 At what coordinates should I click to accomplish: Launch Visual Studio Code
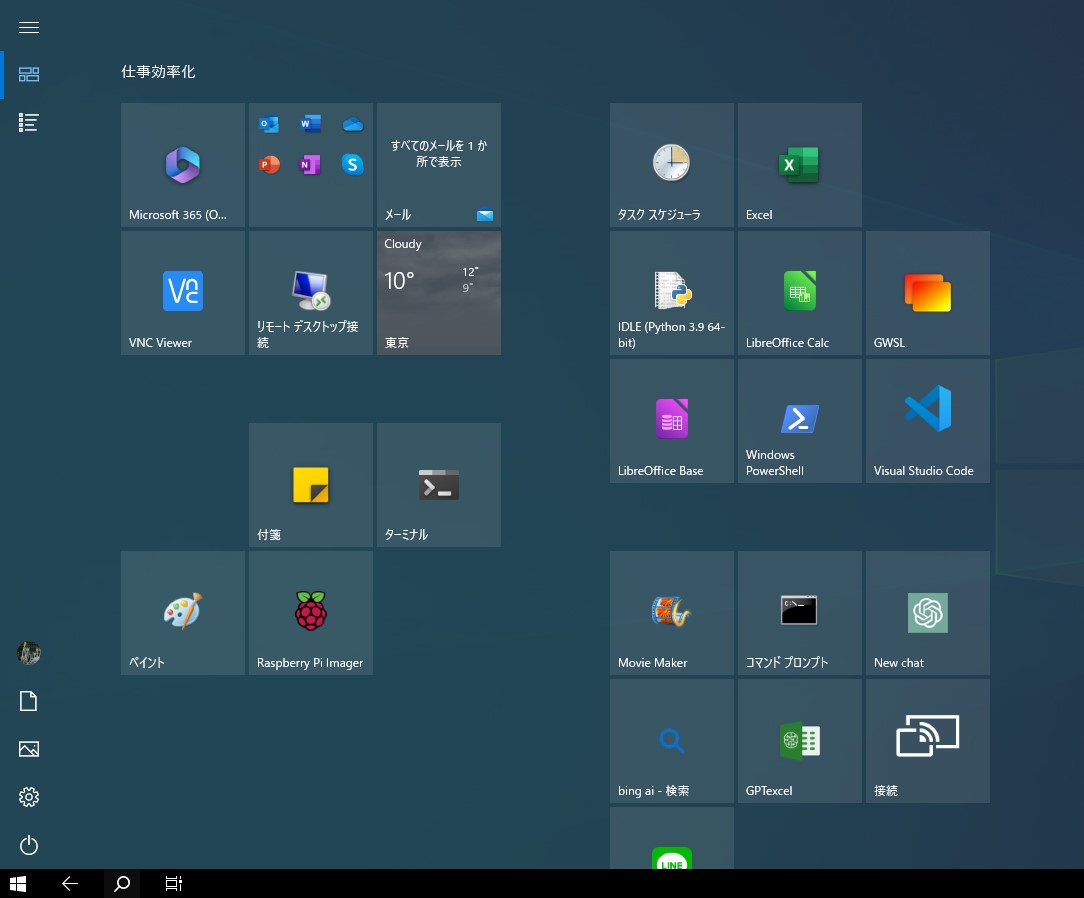pos(927,421)
